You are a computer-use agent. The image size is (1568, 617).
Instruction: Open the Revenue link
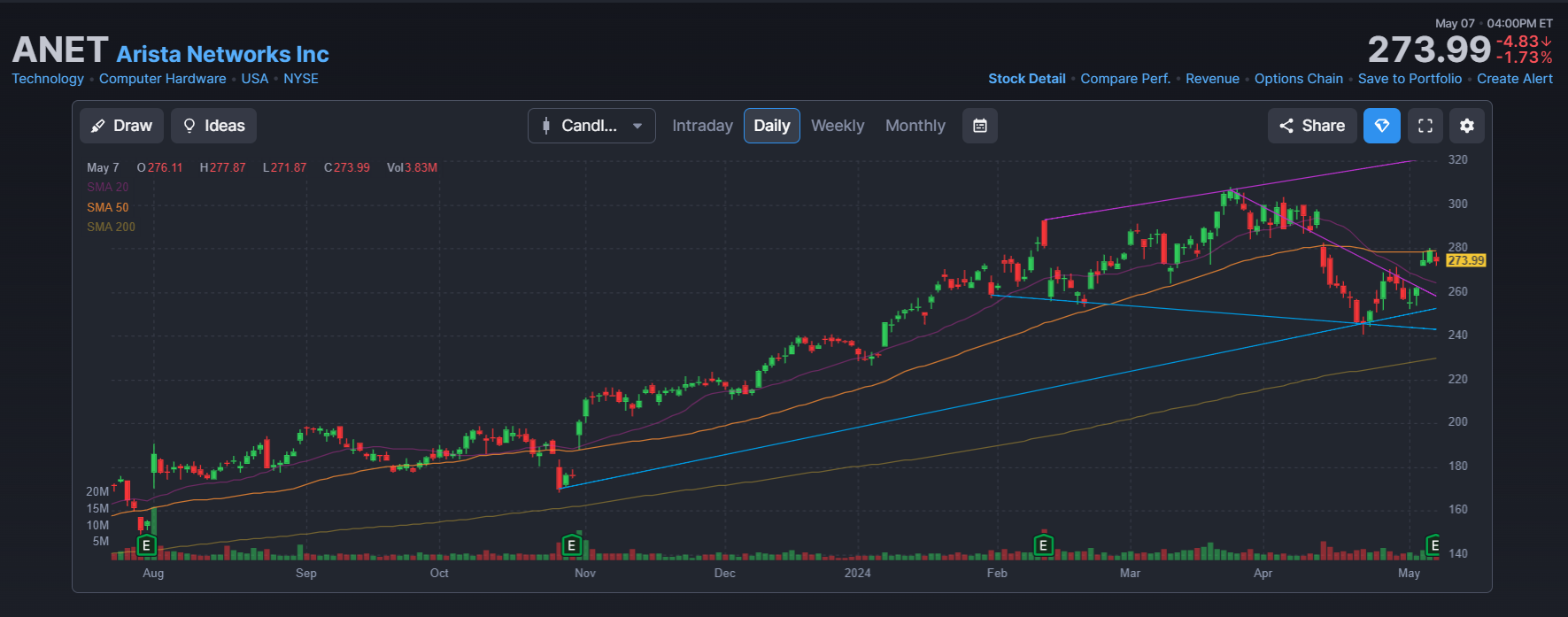(1212, 79)
